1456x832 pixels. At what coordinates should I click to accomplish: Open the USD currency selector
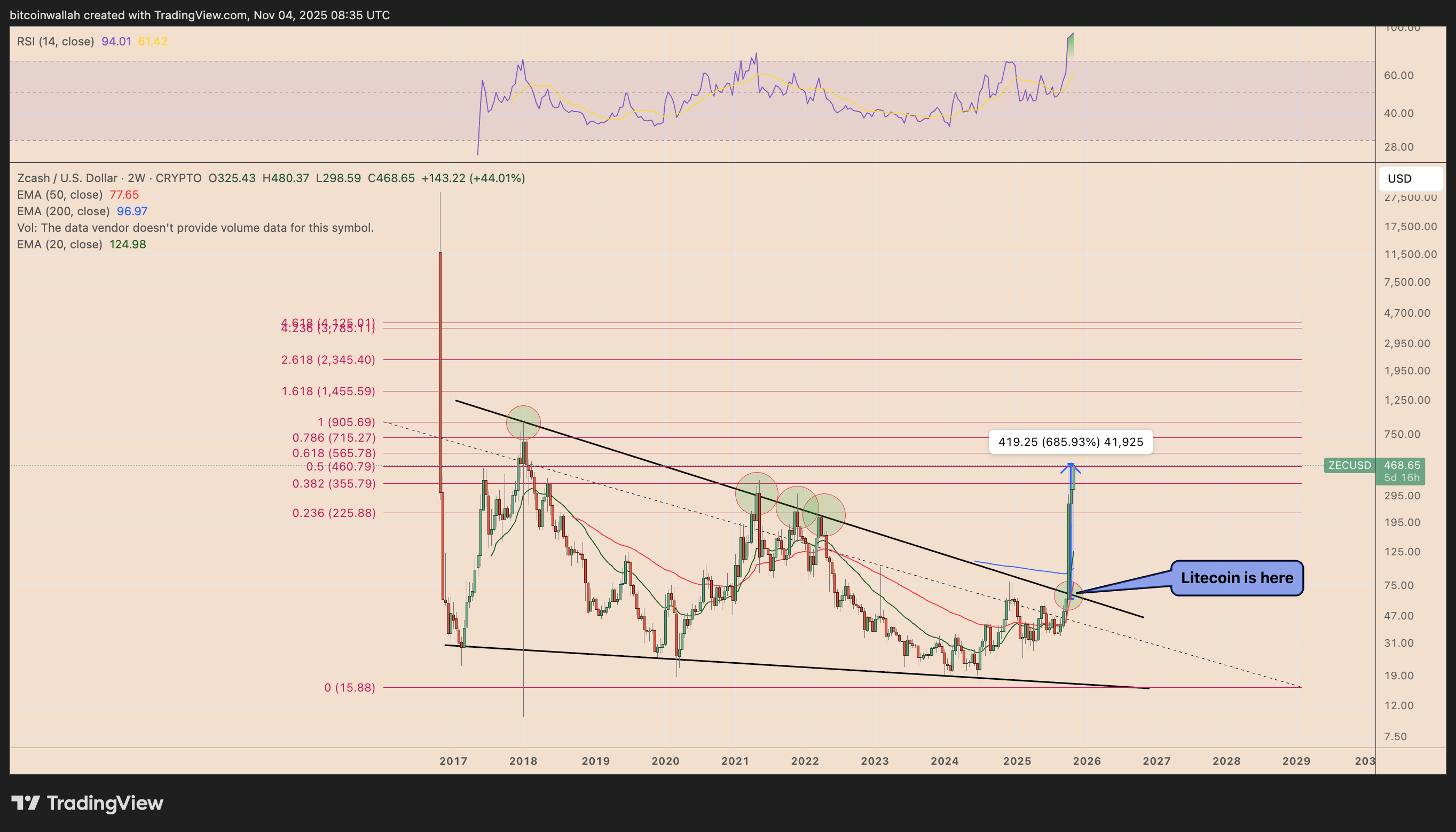pos(1410,178)
